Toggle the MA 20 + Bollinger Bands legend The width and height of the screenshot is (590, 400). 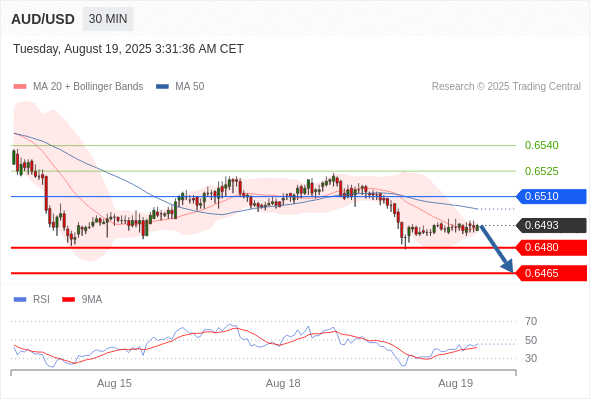pyautogui.click(x=78, y=87)
